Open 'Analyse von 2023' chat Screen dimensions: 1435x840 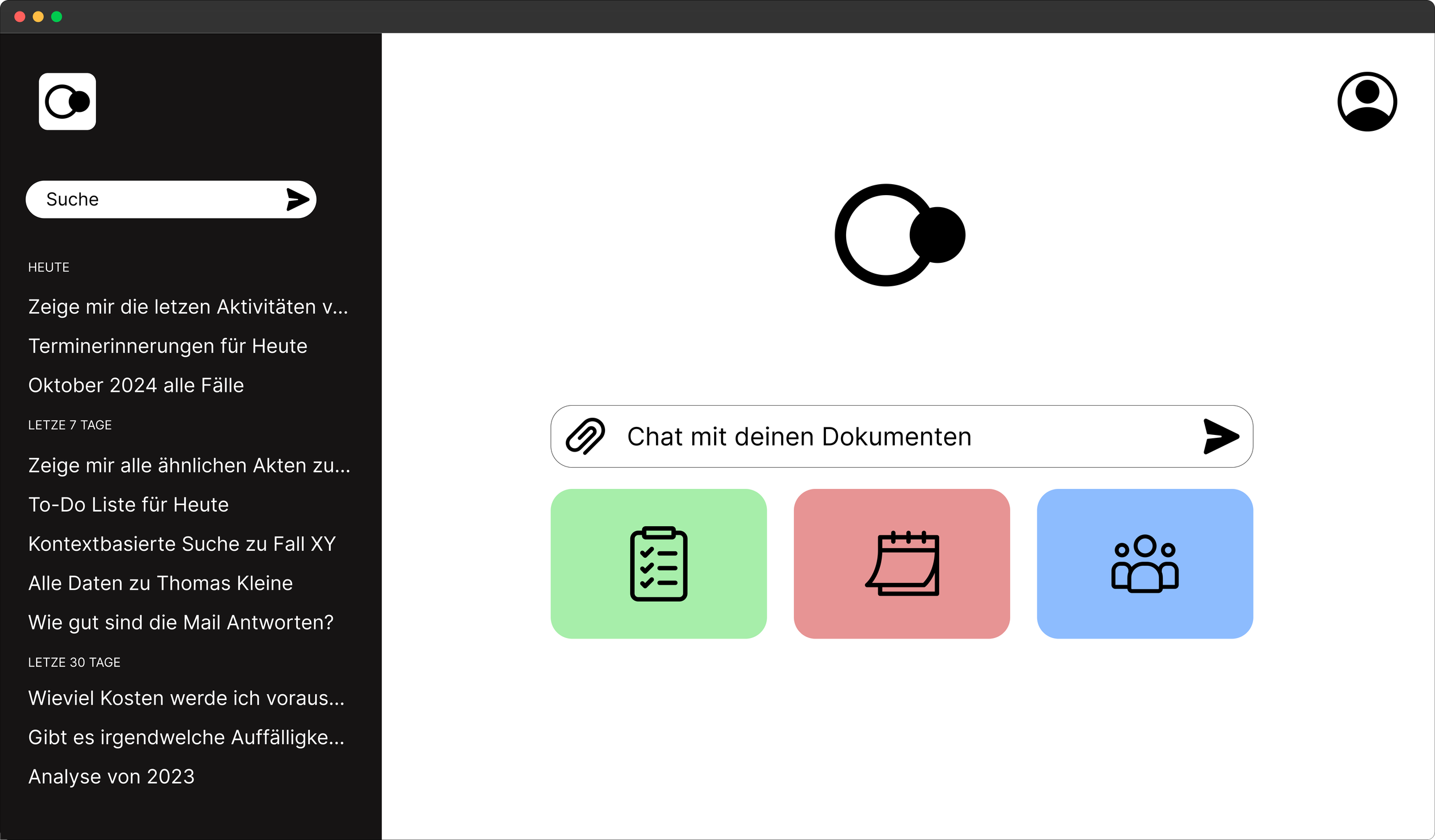point(111,777)
